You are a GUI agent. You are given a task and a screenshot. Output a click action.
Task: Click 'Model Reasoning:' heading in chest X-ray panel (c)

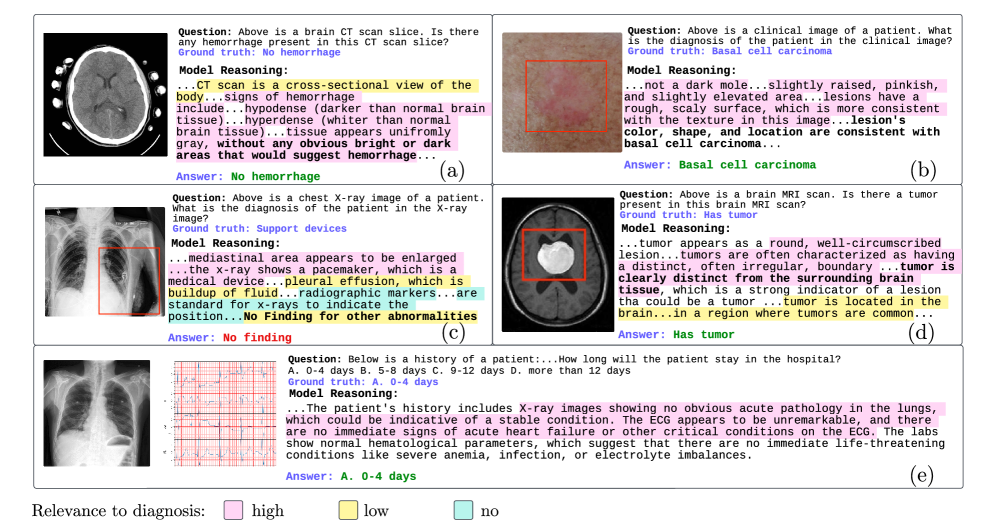[226, 243]
